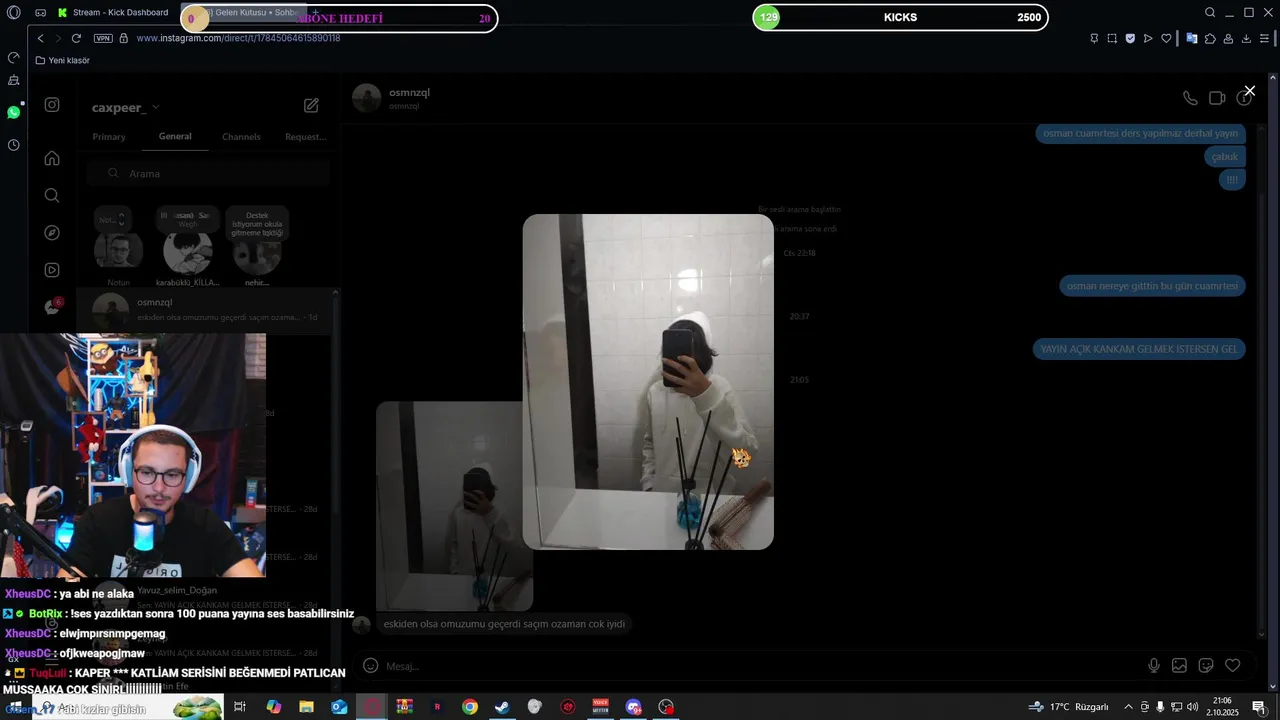Open the browser downloads icon
1280x720 pixels.
(x=1246, y=38)
